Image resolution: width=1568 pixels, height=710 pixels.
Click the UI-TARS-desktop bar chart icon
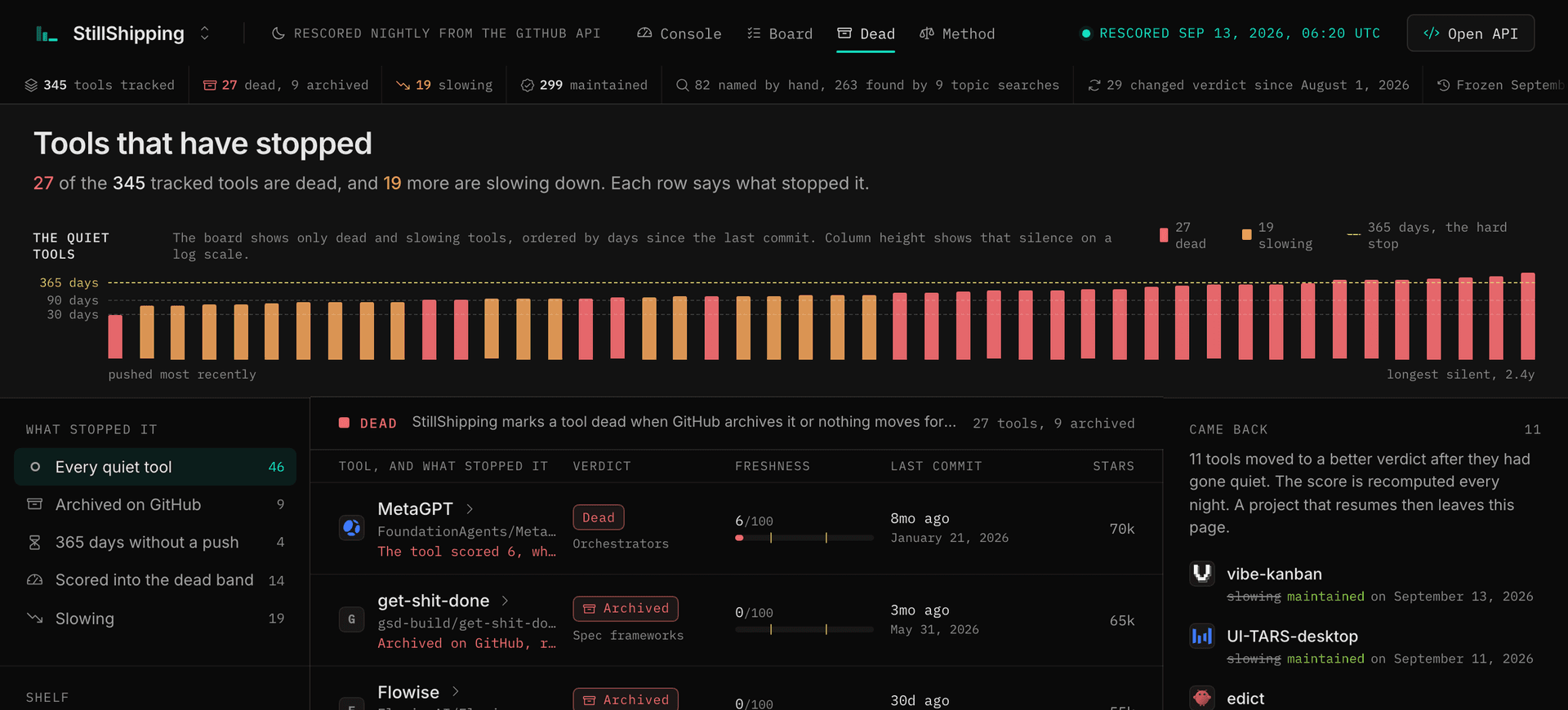1202,636
